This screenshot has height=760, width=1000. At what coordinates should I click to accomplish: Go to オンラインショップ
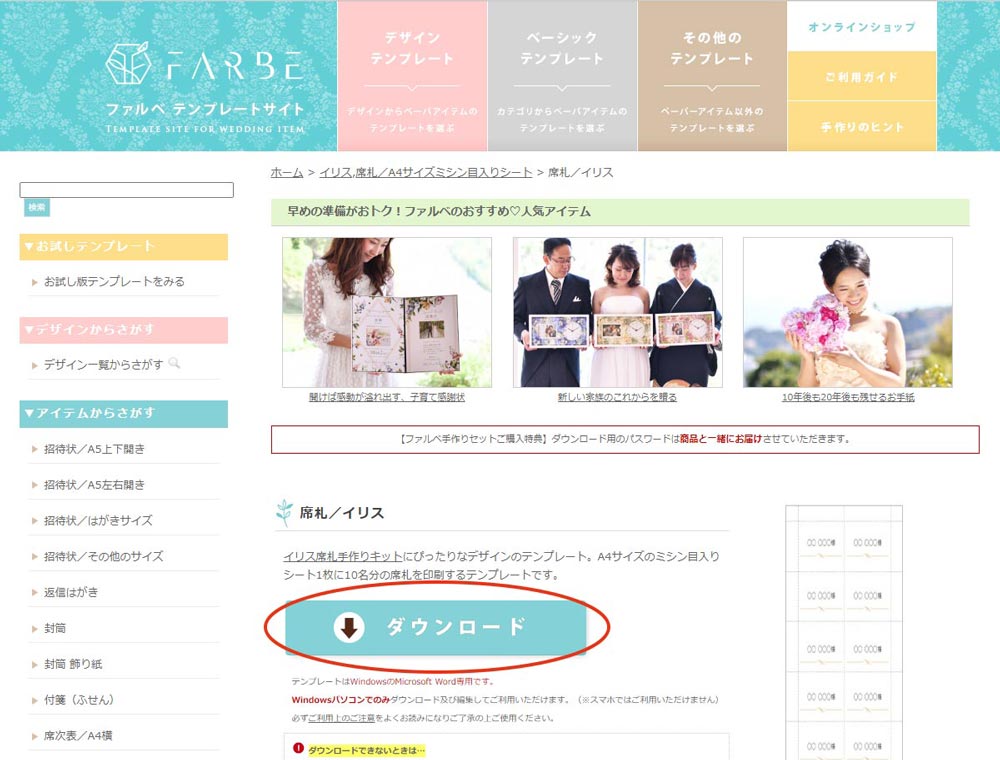[x=861, y=27]
